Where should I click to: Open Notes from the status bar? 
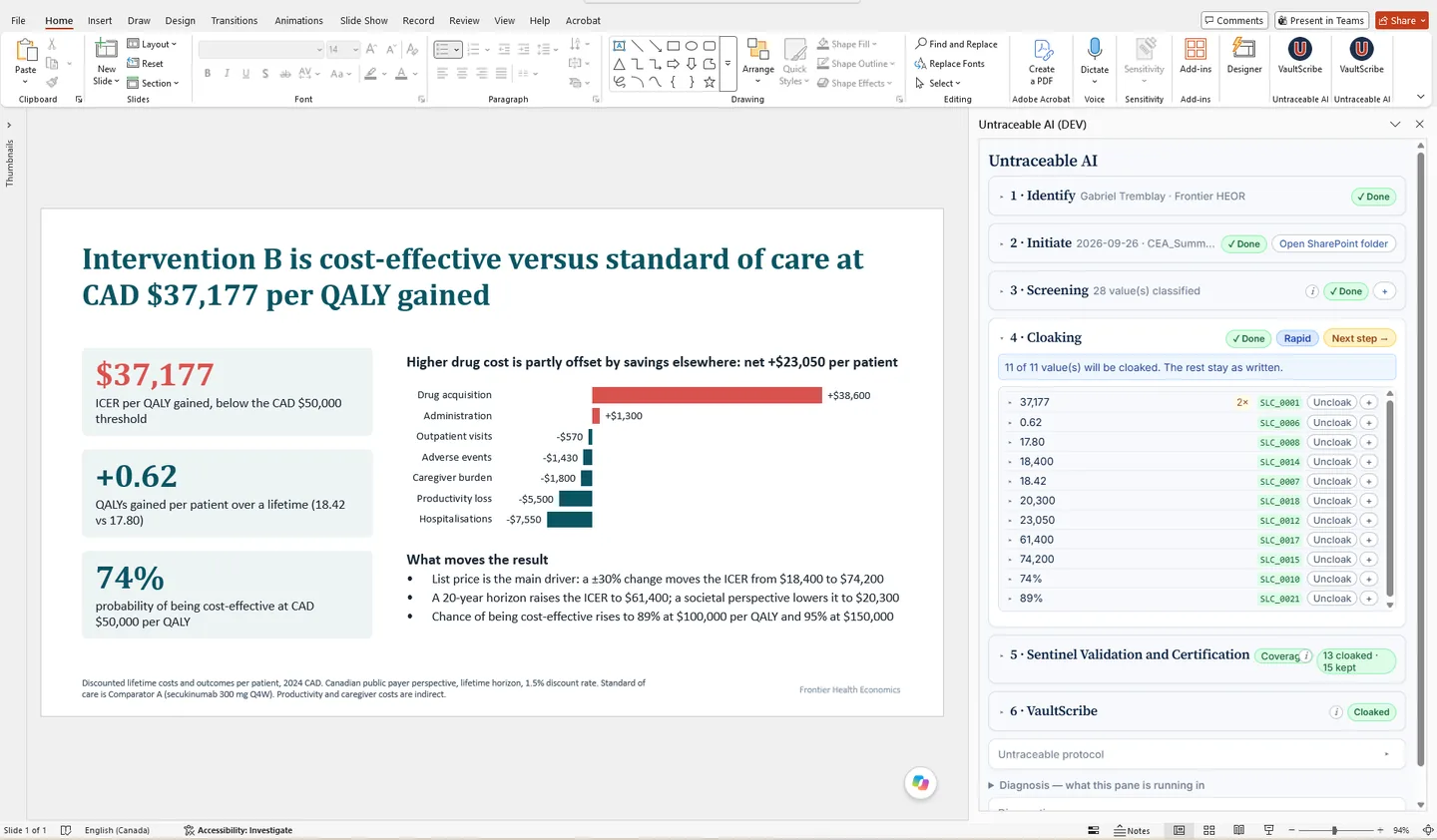(x=1132, y=830)
